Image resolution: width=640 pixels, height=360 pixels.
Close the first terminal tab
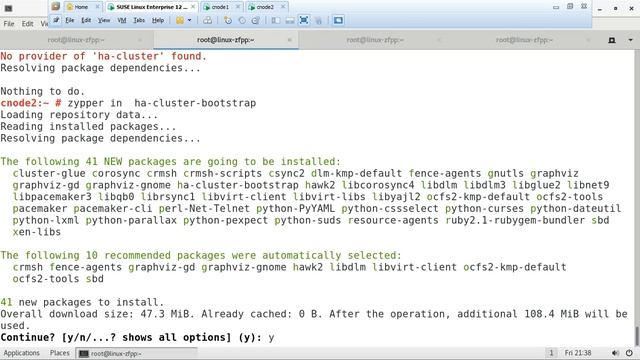(140, 40)
